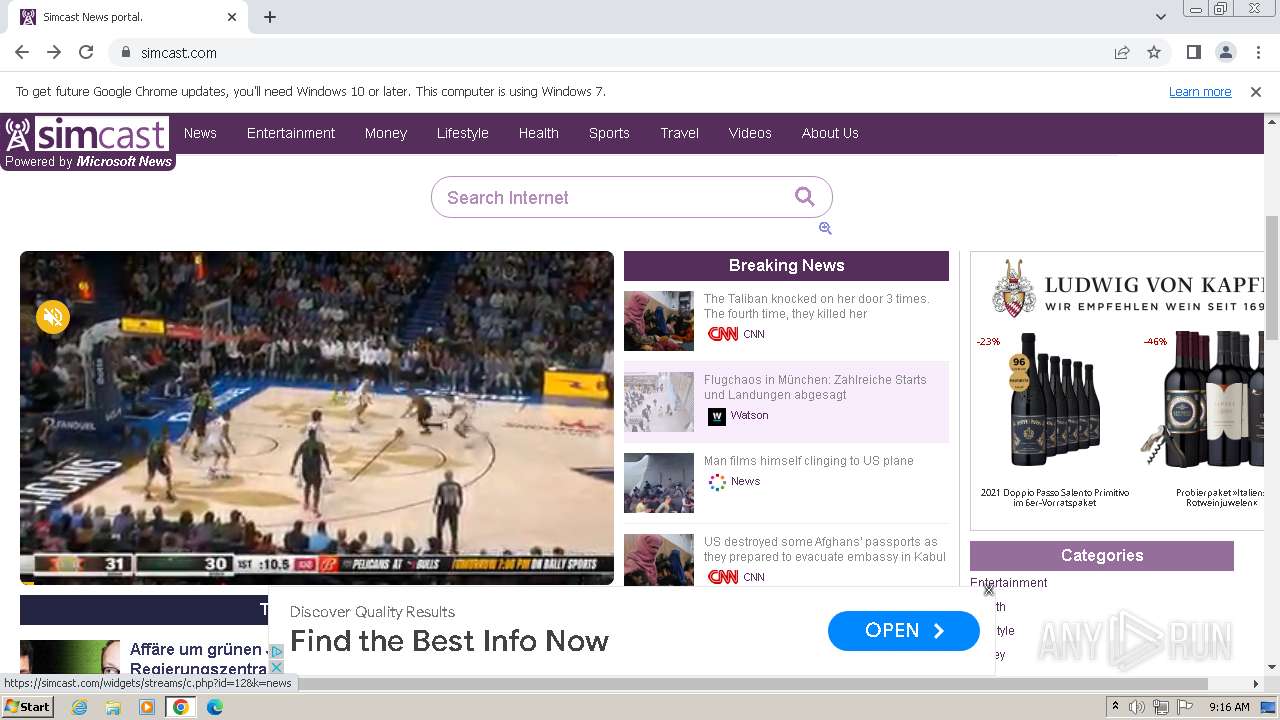
Task: Open Doppio Passo Salento wine ad
Action: (x=1055, y=497)
